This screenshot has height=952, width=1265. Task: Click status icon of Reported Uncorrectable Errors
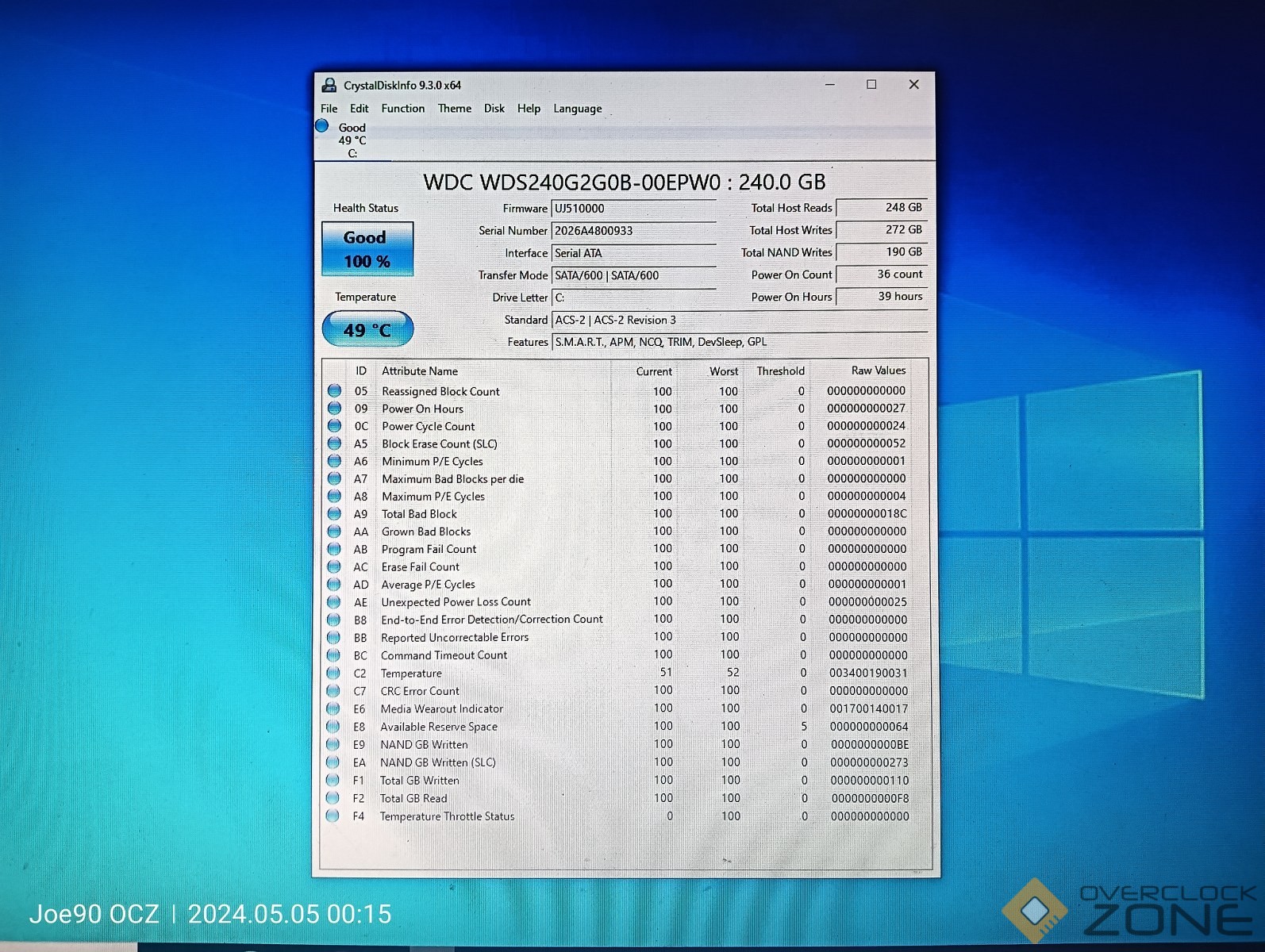pyautogui.click(x=334, y=637)
